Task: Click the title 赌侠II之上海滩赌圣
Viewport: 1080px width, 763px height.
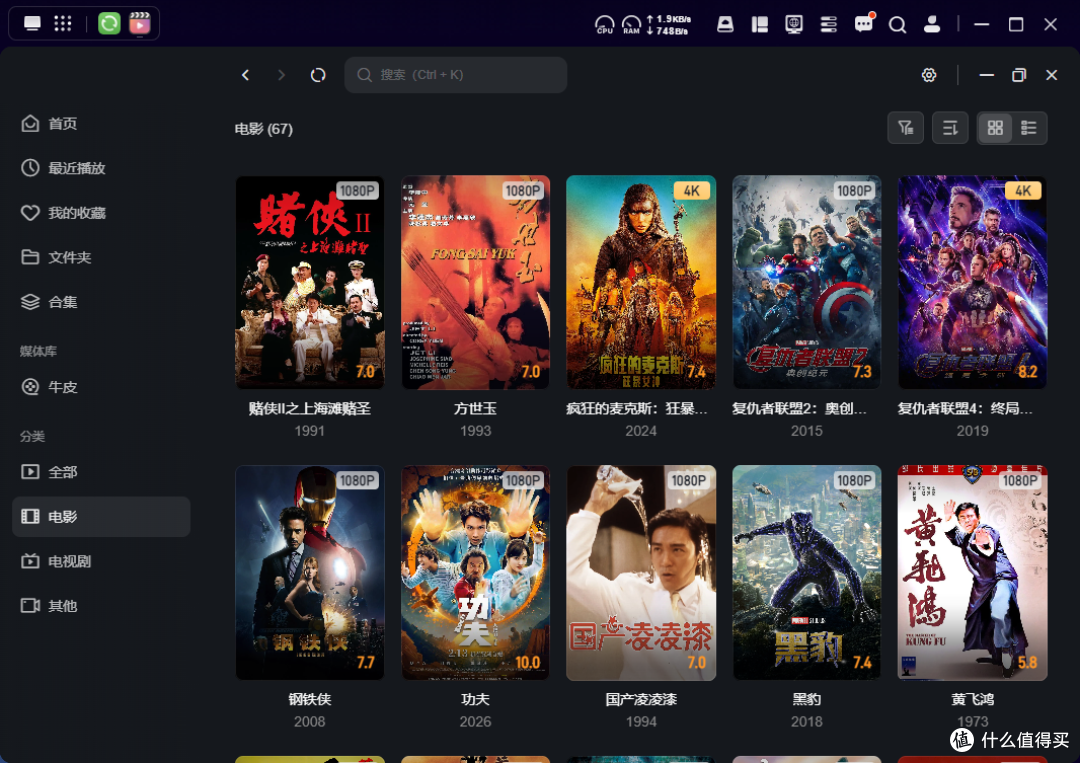Action: [x=310, y=408]
